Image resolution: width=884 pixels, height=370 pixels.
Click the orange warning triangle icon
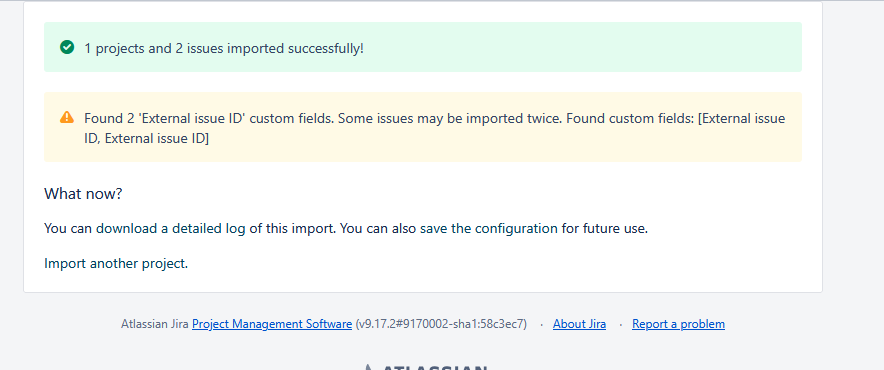[67, 117]
